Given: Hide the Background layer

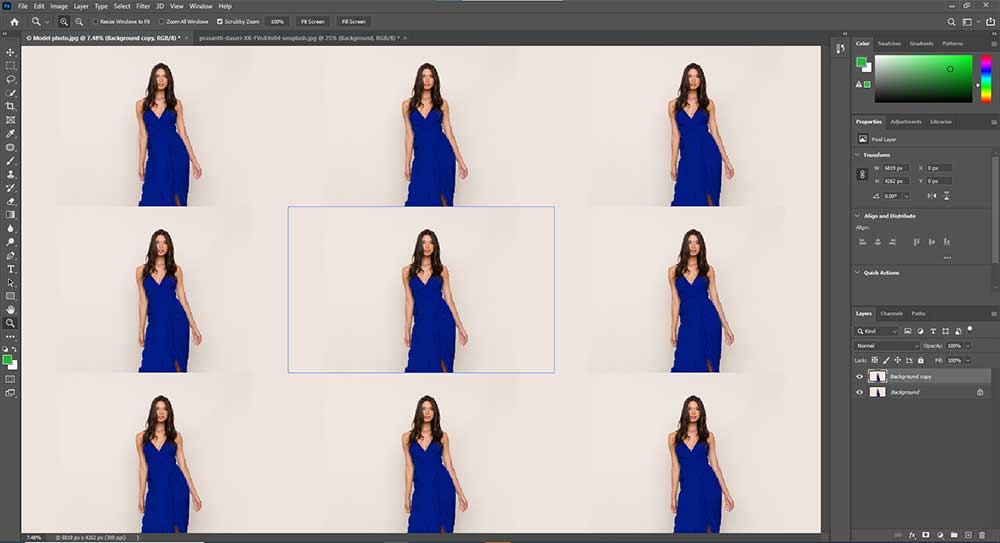Looking at the screenshot, I should click(x=859, y=392).
